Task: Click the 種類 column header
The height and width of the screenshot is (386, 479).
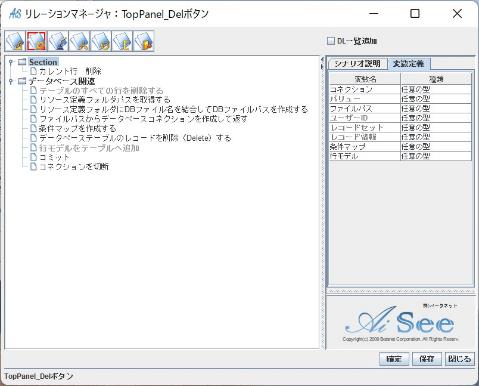Action: point(436,79)
